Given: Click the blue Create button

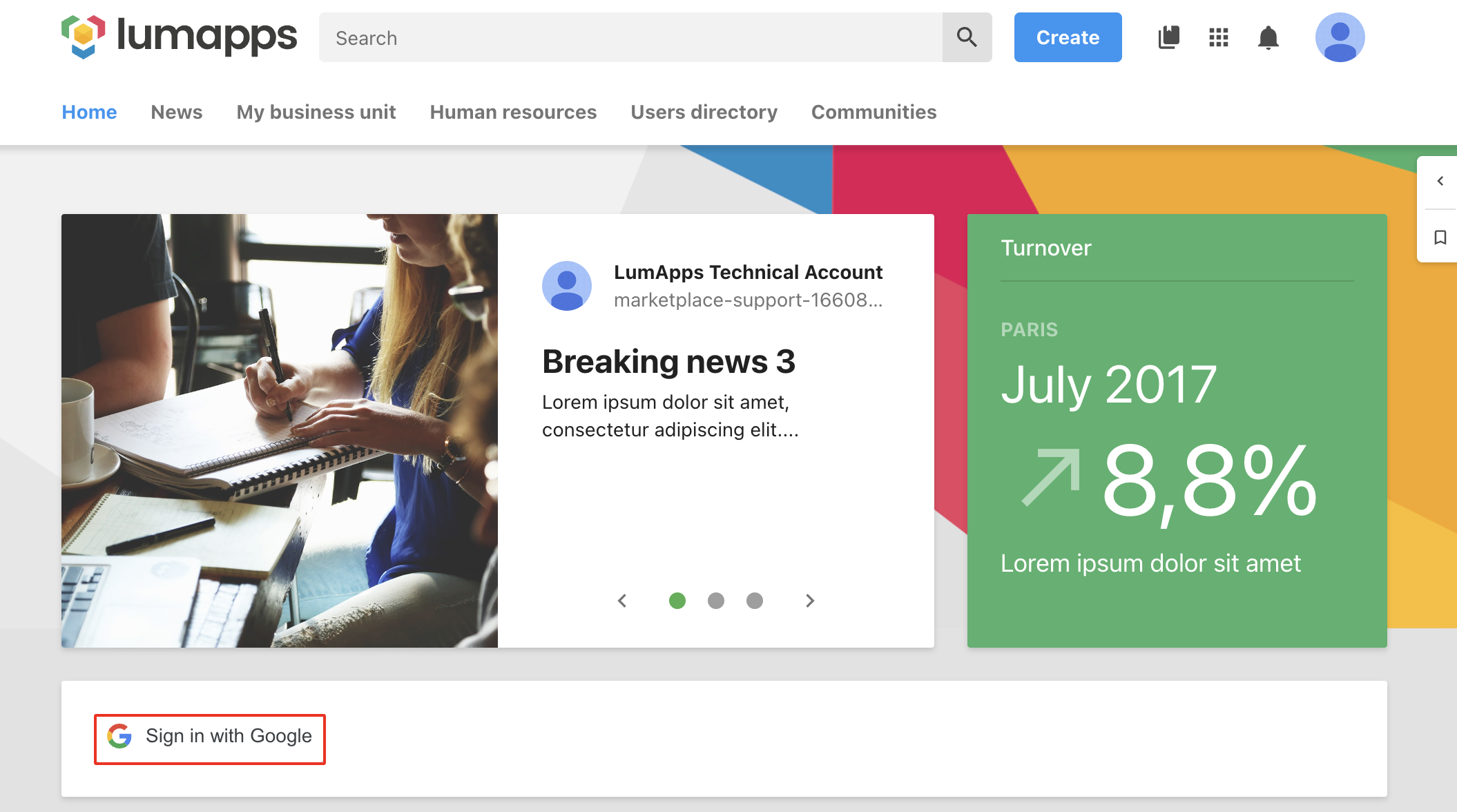Looking at the screenshot, I should pyautogui.click(x=1068, y=37).
